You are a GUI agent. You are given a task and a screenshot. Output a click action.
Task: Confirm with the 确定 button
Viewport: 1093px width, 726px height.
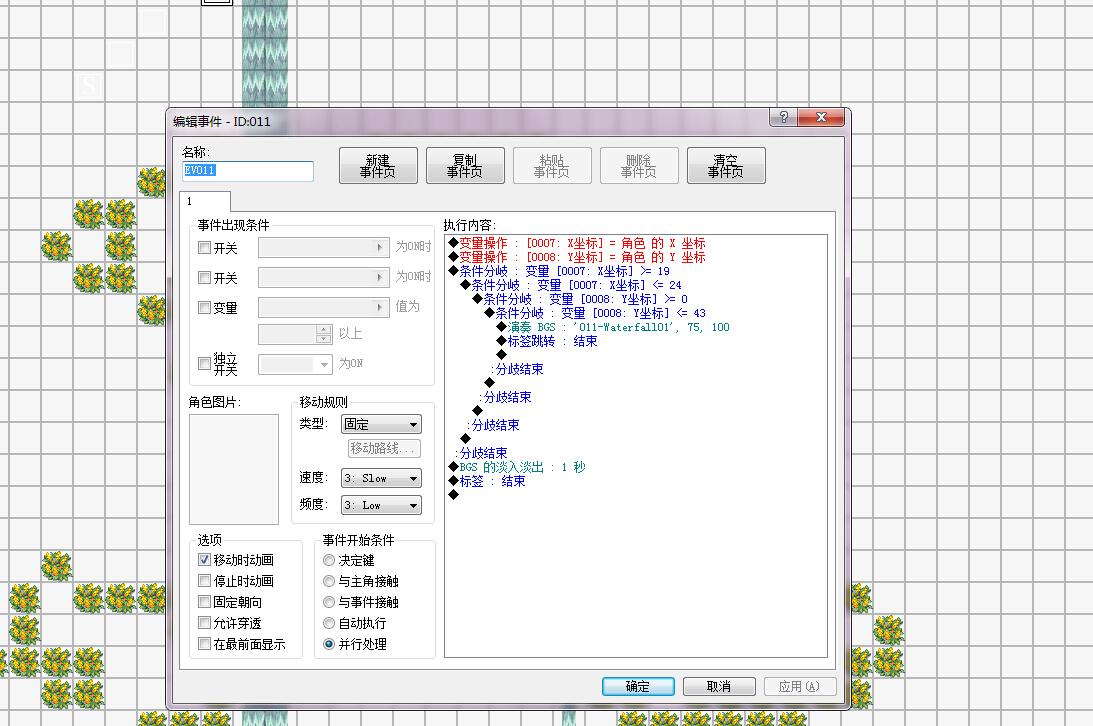click(638, 686)
